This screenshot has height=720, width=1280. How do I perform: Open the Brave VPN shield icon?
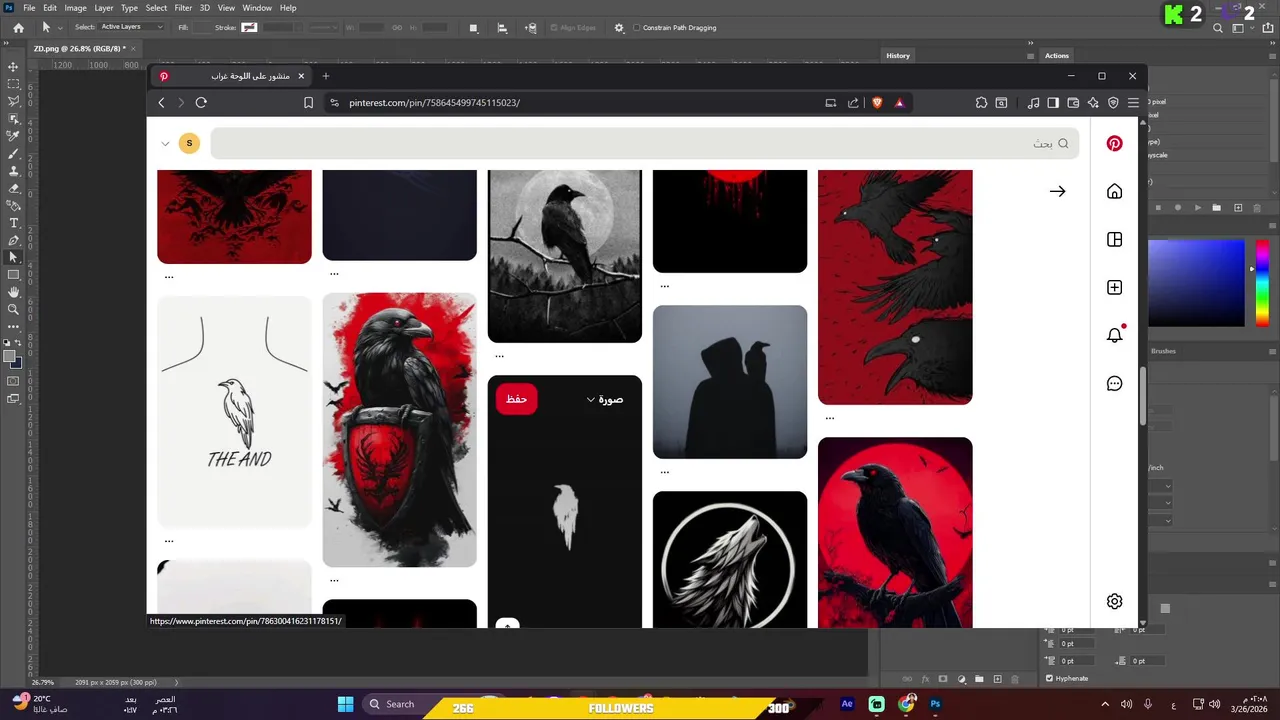coord(1113,103)
